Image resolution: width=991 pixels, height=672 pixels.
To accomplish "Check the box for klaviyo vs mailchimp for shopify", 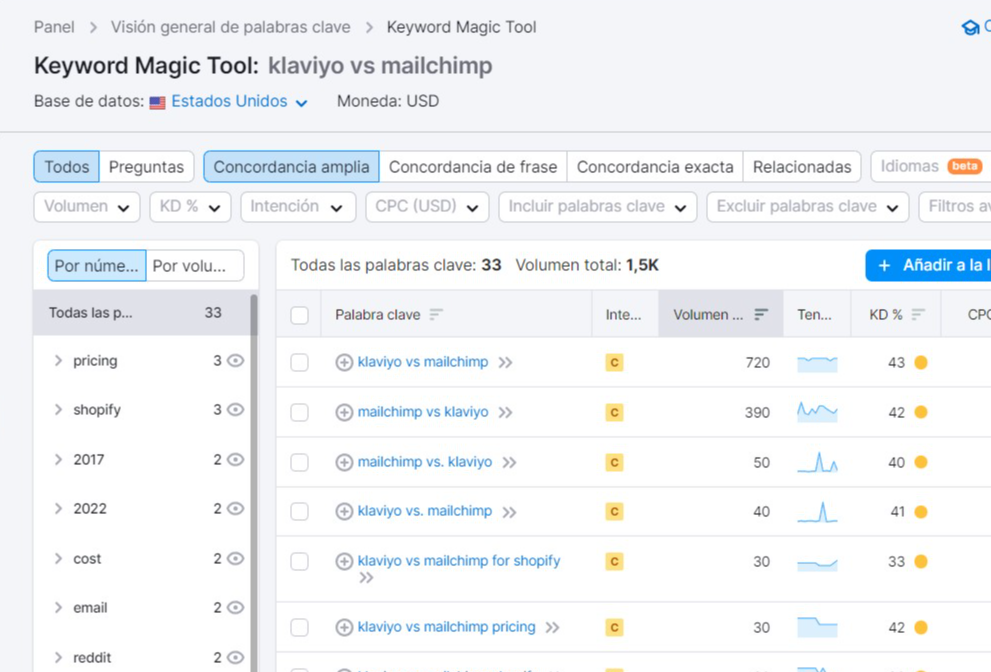I will tap(300, 561).
